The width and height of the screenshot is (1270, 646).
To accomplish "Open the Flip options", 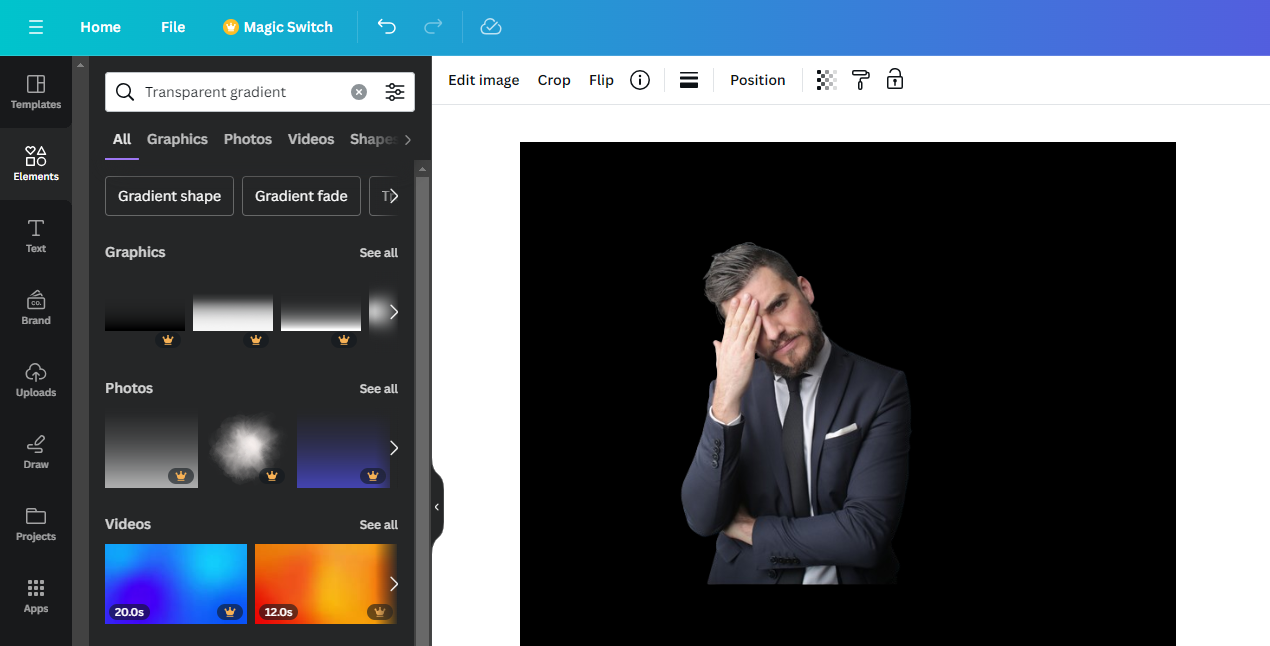I will tap(601, 80).
